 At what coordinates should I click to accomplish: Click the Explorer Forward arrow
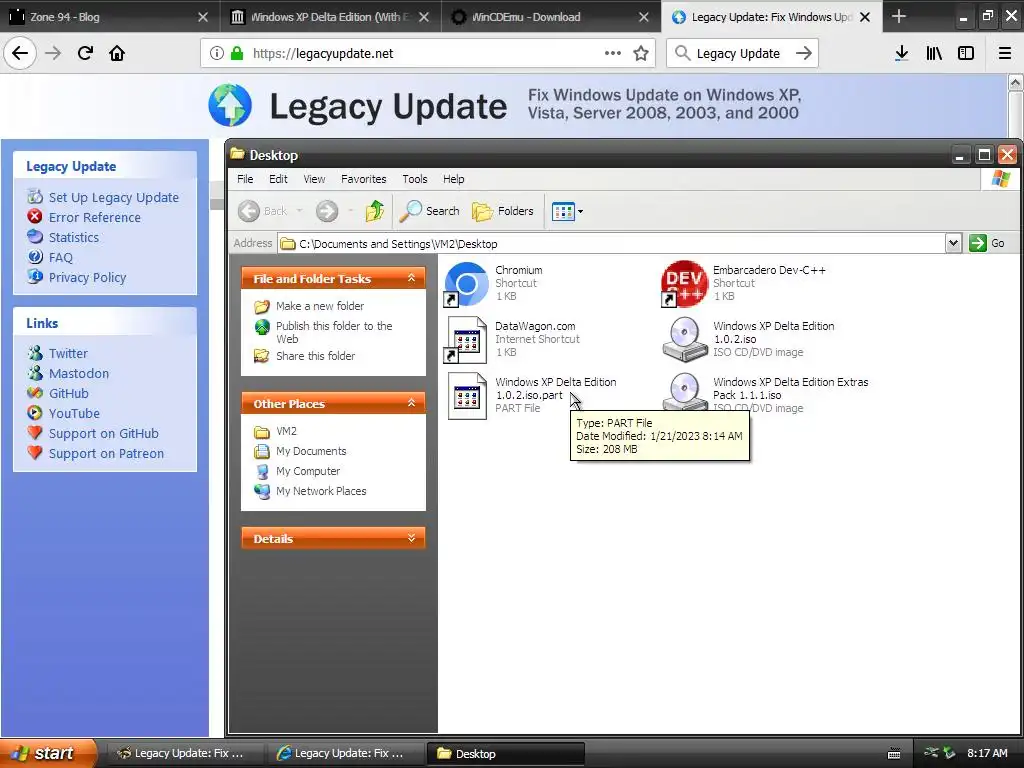point(327,211)
